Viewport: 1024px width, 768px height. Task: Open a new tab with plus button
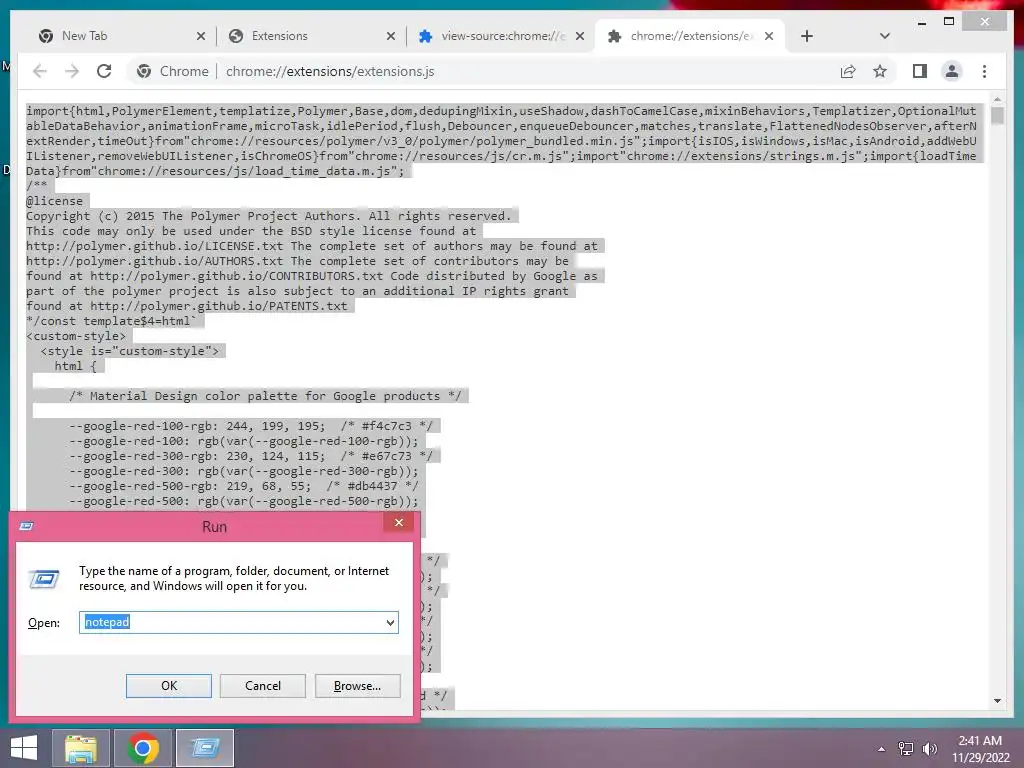click(807, 36)
